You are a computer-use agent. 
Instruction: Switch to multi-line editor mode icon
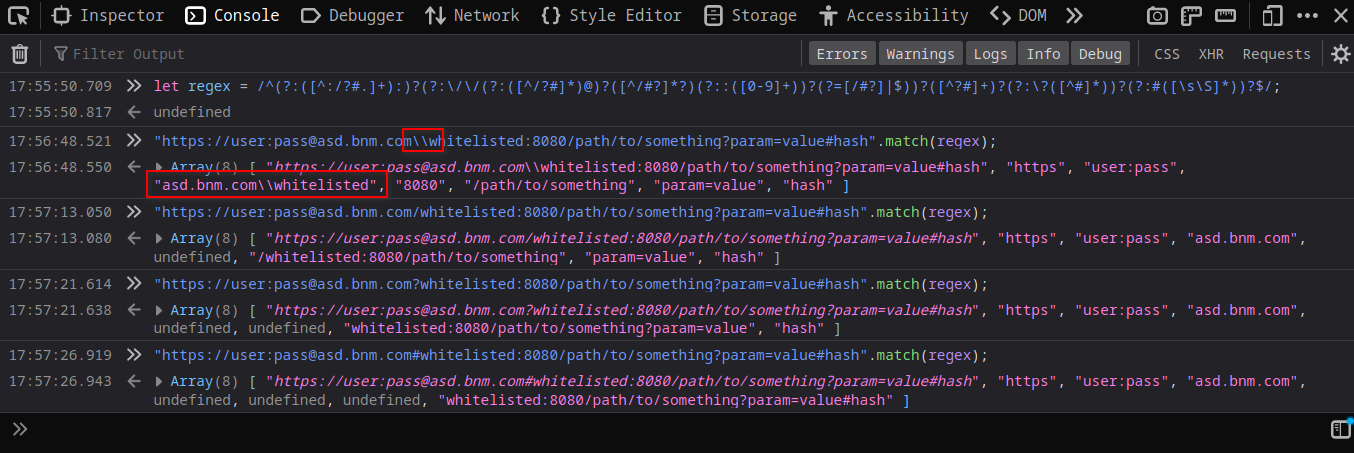(x=1340, y=430)
